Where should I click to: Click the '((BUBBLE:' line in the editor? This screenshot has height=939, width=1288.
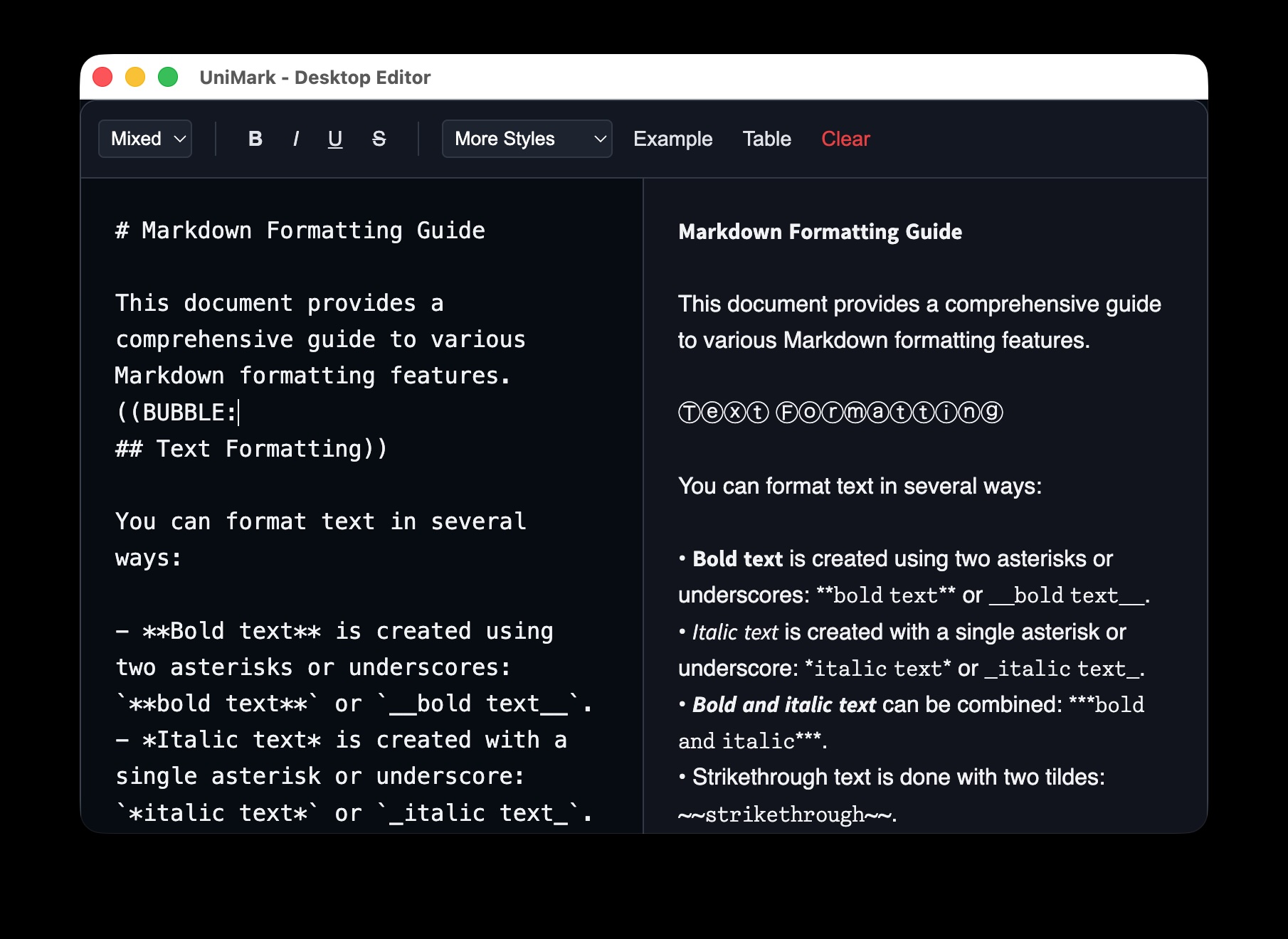coord(176,413)
